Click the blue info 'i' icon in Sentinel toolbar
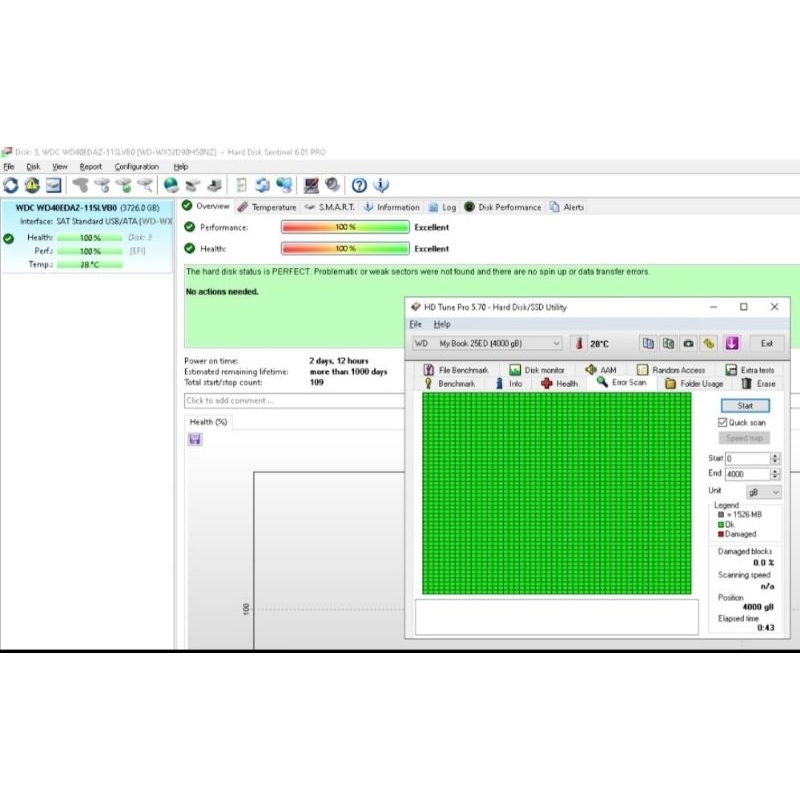This screenshot has width=800, height=800. click(381, 185)
